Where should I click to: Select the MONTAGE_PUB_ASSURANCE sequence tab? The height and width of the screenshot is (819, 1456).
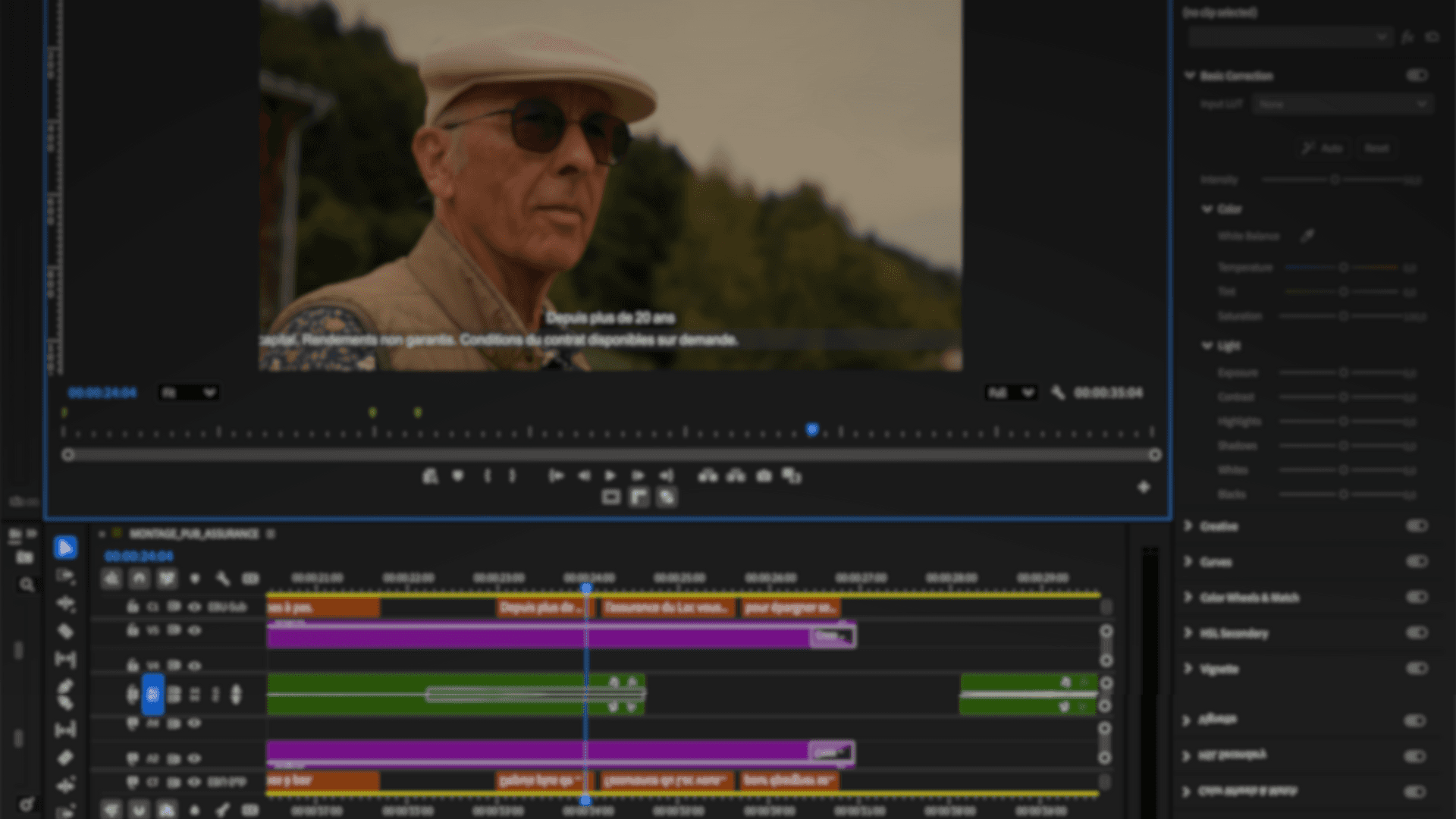pyautogui.click(x=193, y=534)
